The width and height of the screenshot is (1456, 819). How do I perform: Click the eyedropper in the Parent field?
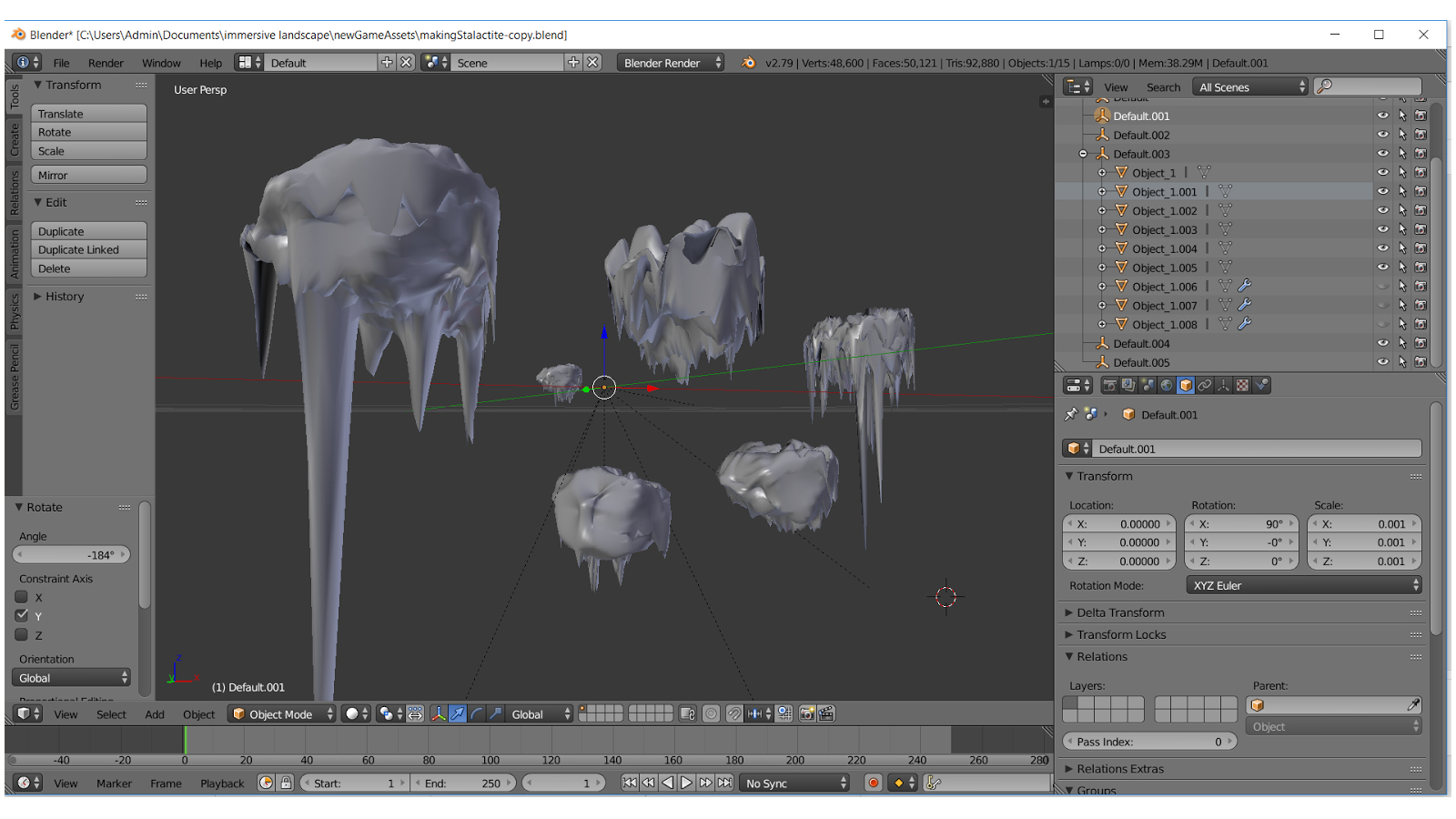(1413, 705)
